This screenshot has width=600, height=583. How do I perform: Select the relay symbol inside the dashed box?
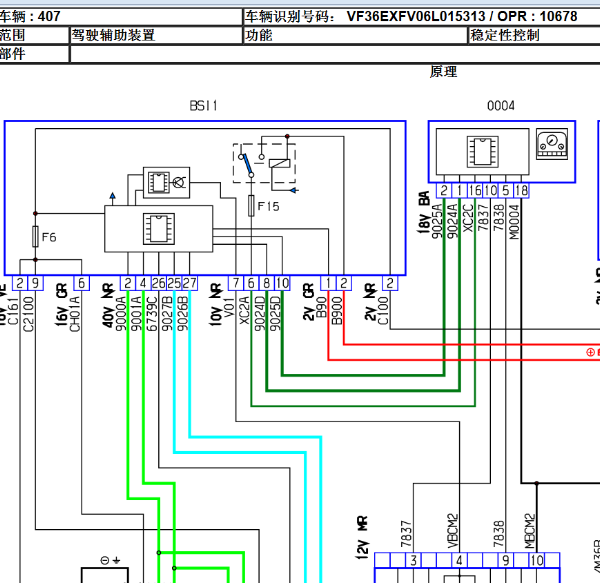(x=280, y=163)
